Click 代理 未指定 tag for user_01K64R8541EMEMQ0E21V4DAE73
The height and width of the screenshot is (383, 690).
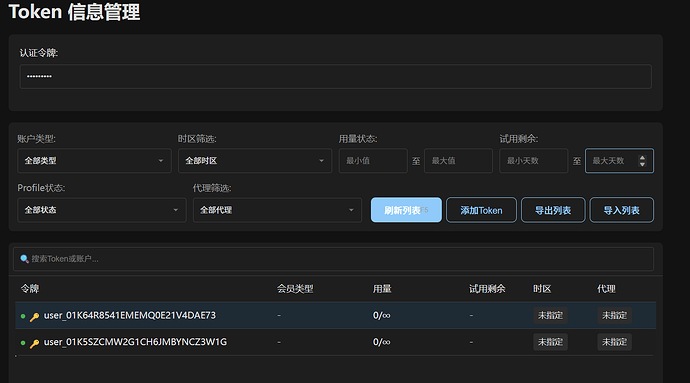coord(614,315)
